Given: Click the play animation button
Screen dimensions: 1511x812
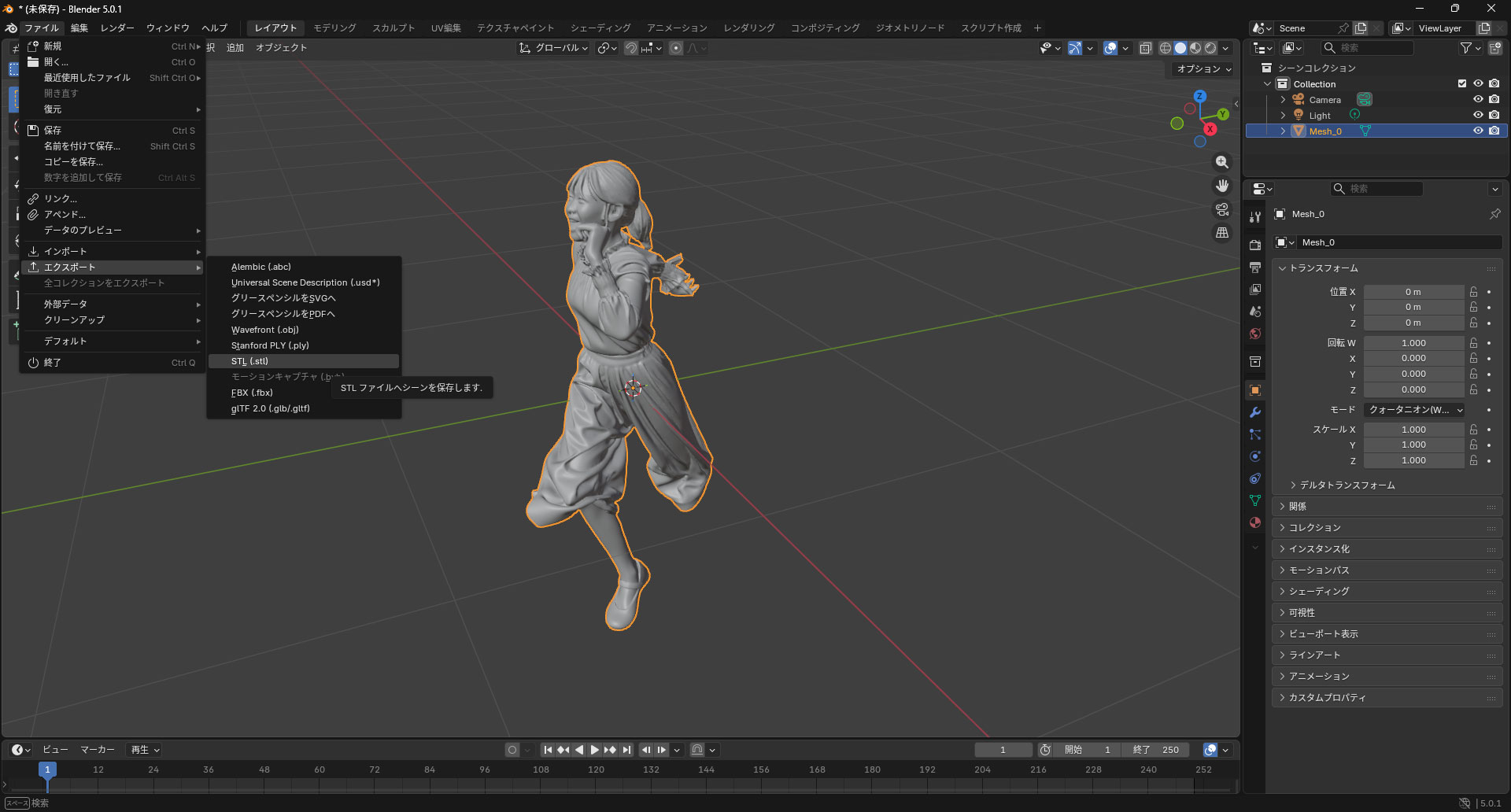Looking at the screenshot, I should [595, 750].
